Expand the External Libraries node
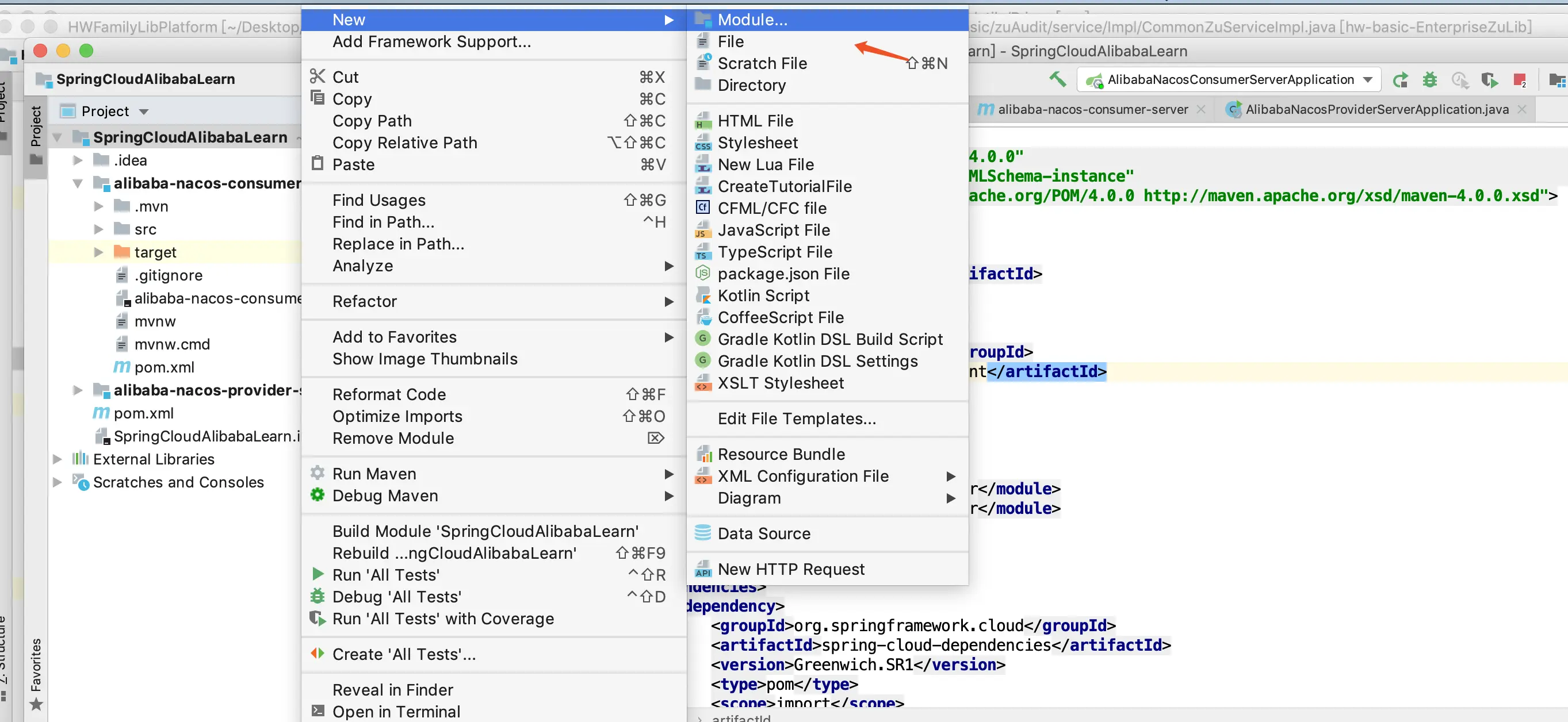The image size is (1568, 722). pos(57,459)
